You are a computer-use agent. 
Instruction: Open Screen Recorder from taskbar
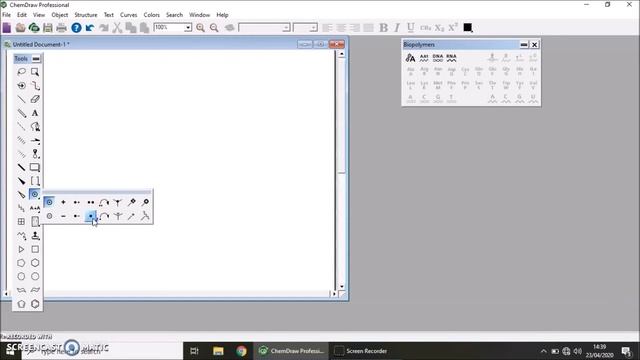click(360, 351)
